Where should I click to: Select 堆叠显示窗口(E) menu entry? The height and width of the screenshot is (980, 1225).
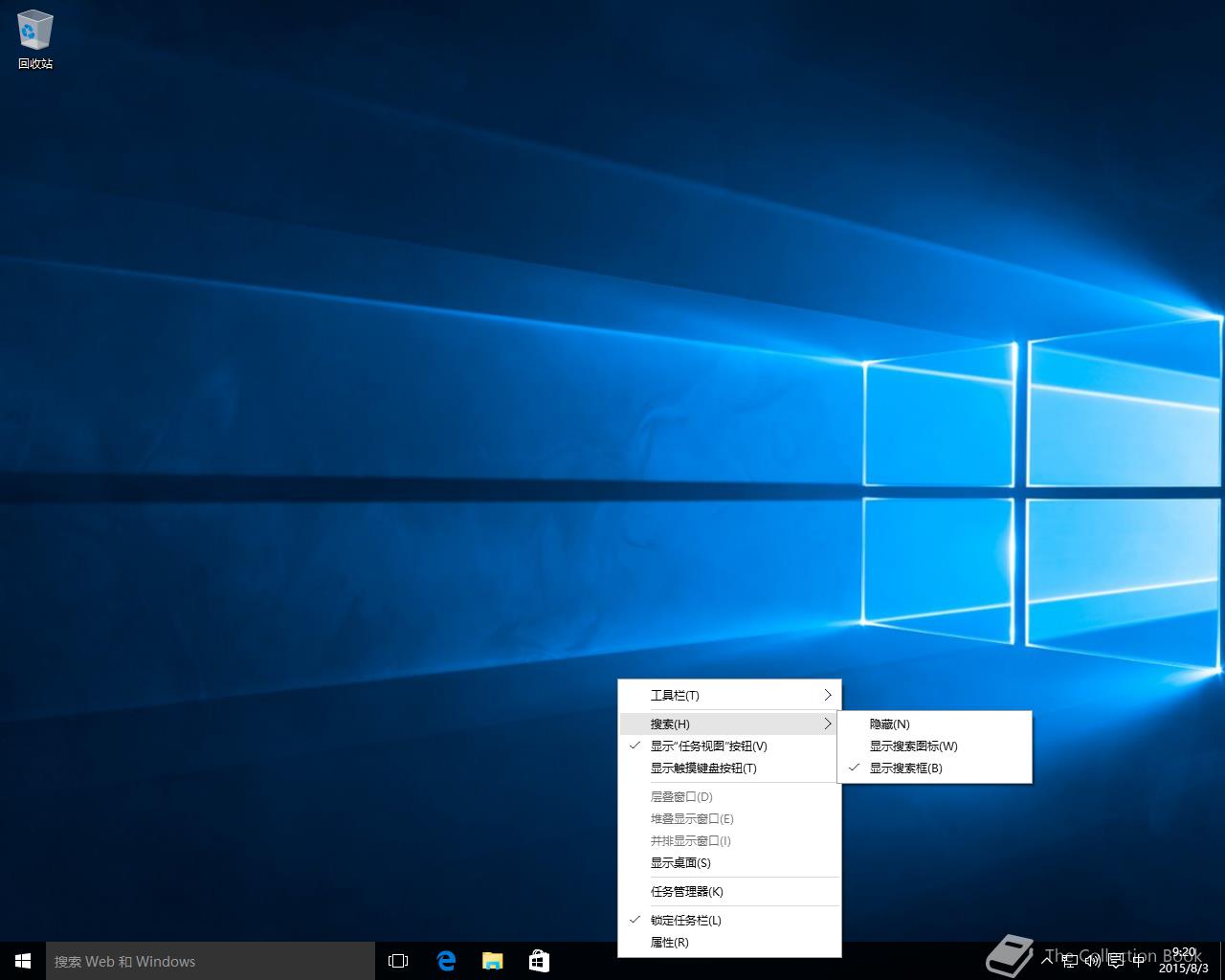click(x=729, y=818)
